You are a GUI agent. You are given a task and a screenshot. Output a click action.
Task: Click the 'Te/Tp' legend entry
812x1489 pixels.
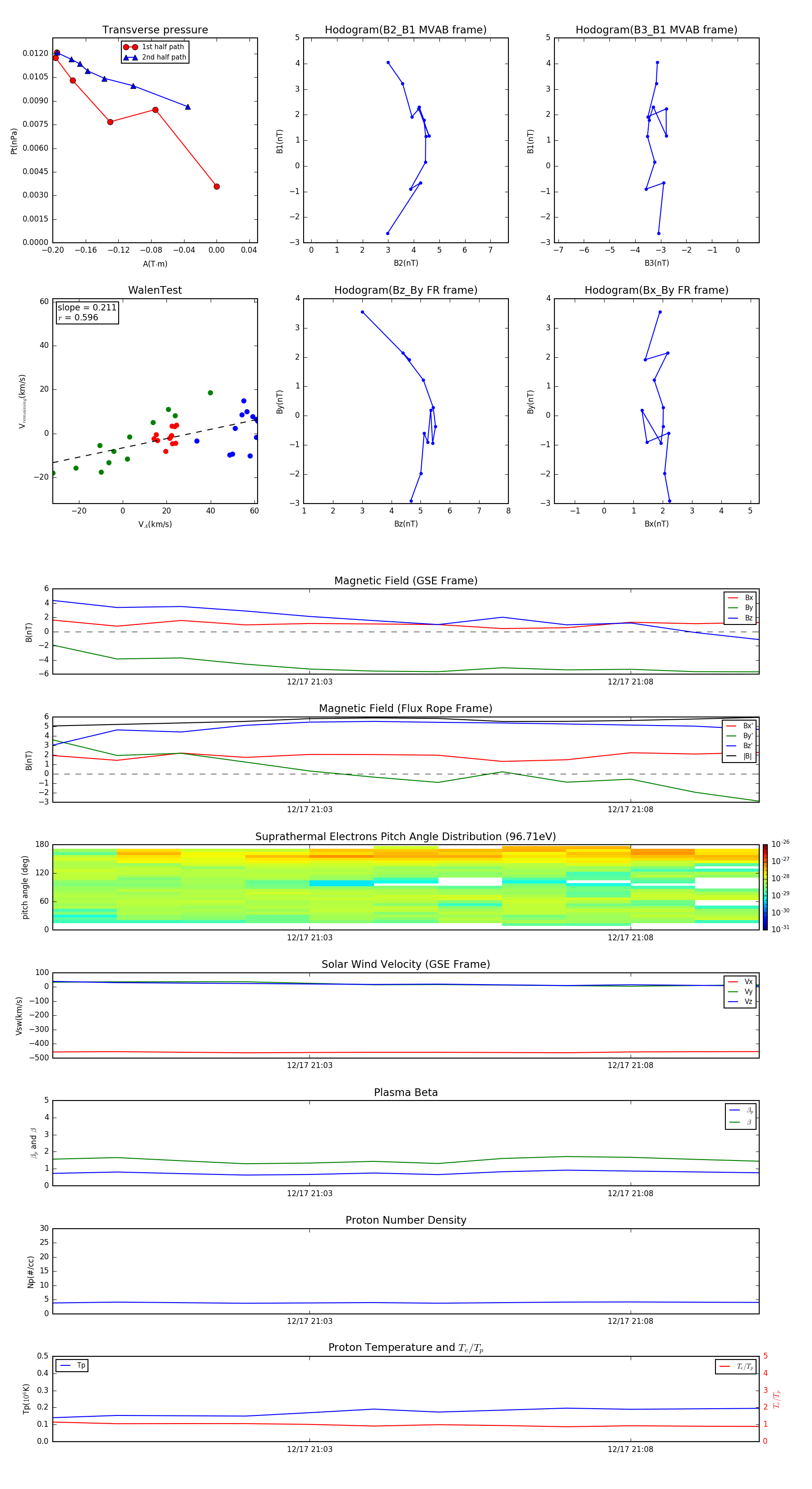[736, 1366]
